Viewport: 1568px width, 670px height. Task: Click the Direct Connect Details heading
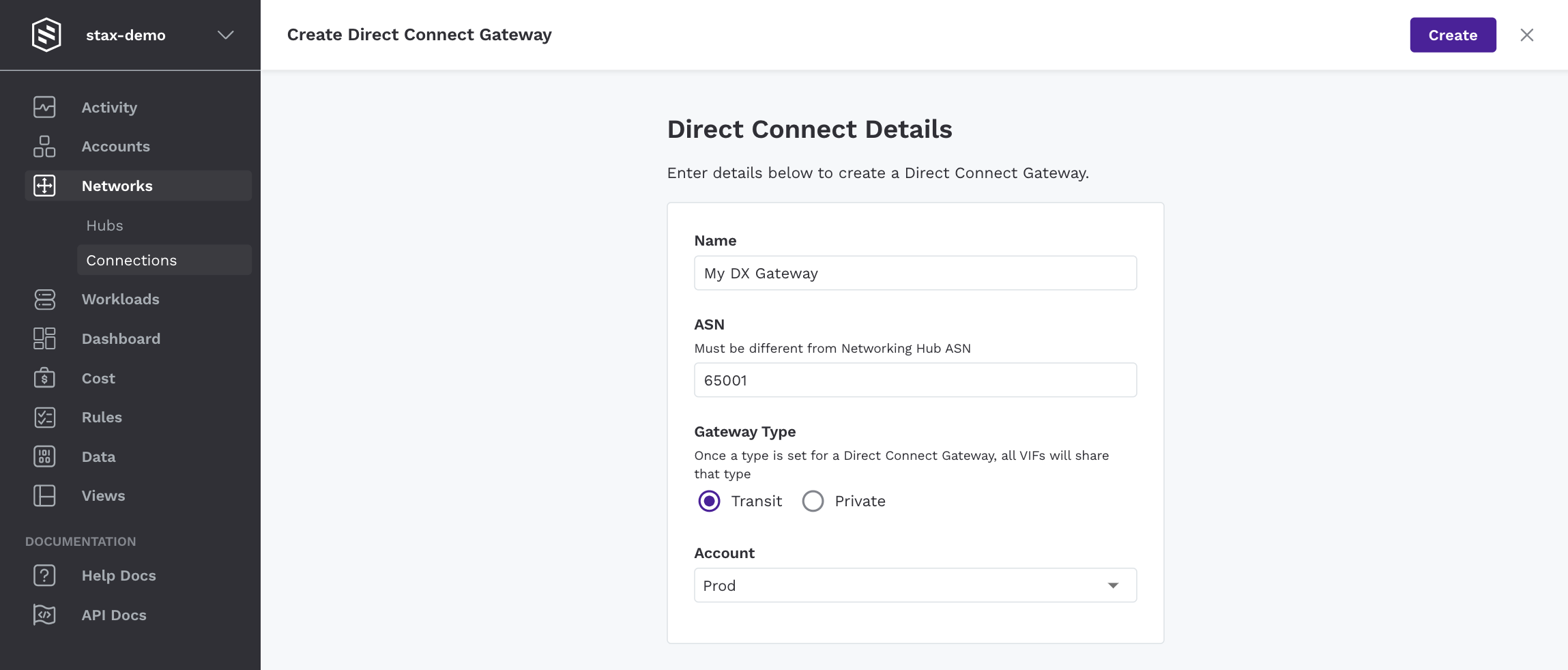click(809, 129)
